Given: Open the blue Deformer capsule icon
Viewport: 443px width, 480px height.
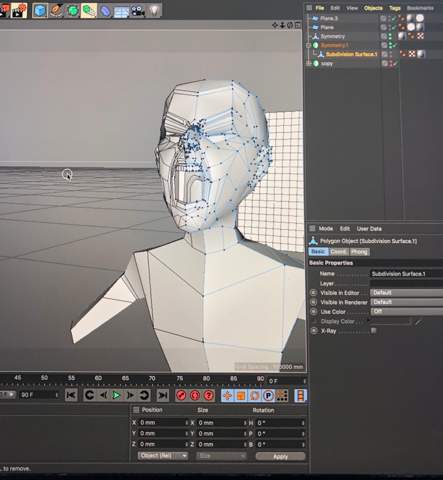Looking at the screenshot, I should (105, 11).
